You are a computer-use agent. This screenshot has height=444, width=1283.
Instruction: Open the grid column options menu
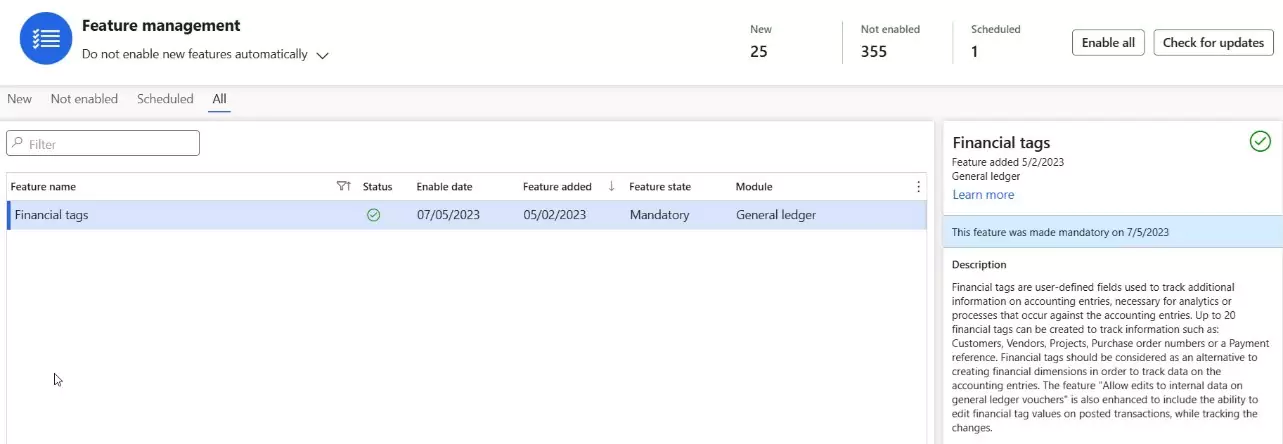click(918, 187)
